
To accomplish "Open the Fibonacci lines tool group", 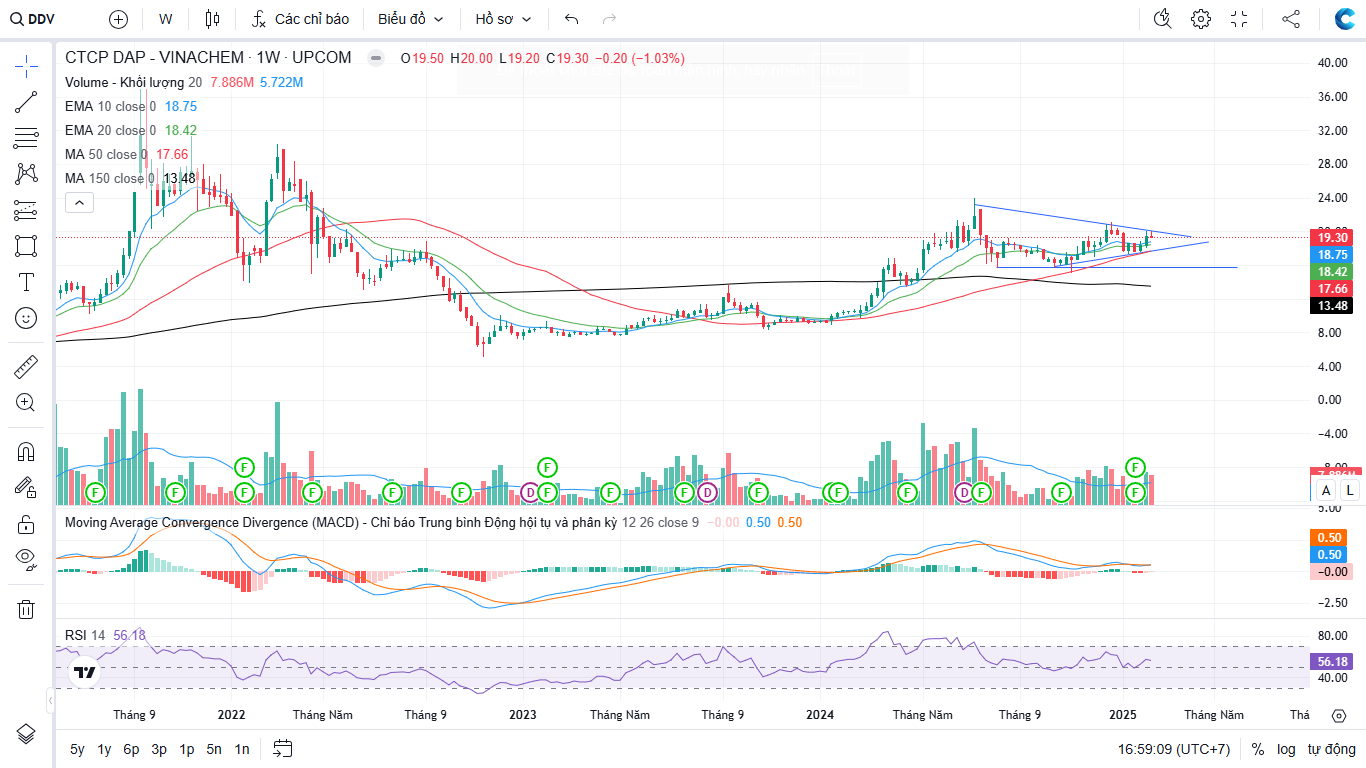I will [26, 138].
